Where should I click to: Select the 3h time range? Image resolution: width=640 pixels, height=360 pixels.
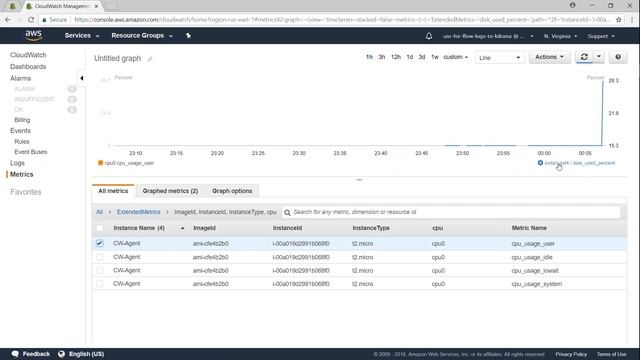point(382,57)
